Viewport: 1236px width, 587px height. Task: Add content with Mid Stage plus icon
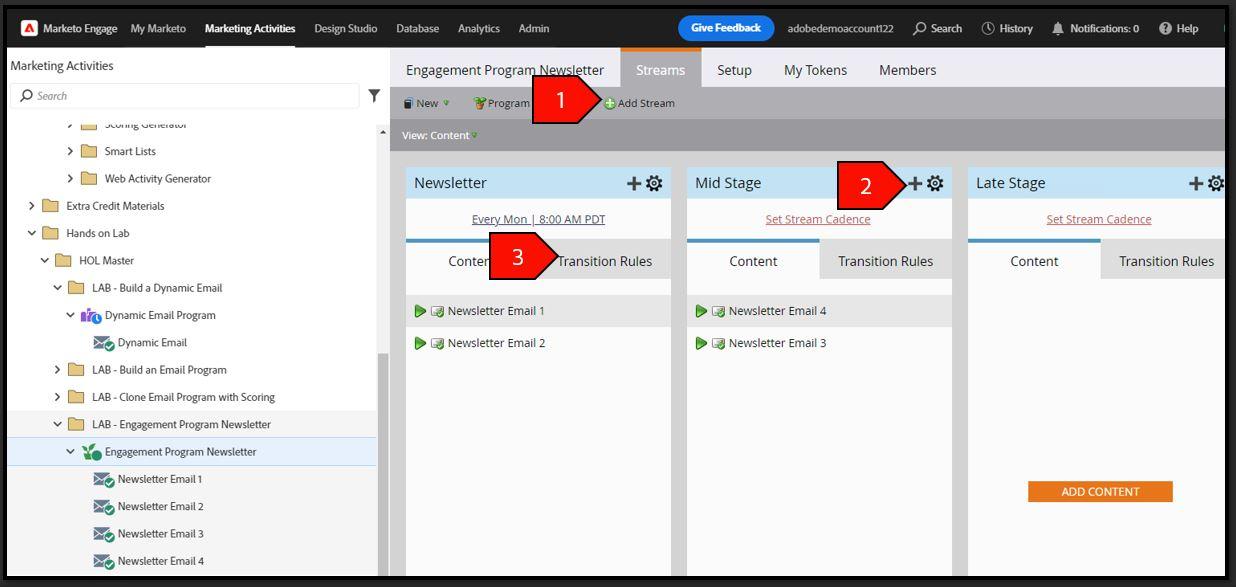pos(915,183)
